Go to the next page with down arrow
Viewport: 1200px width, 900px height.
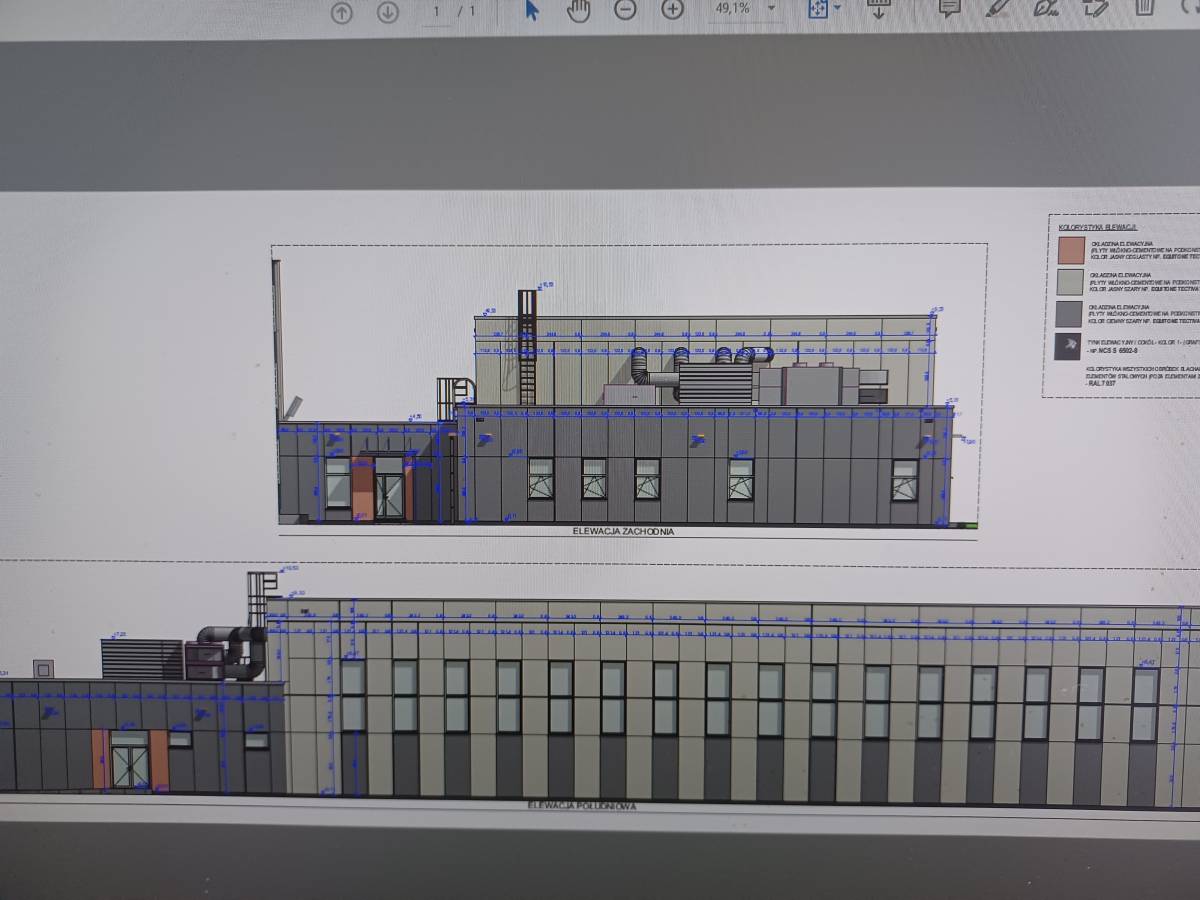(387, 12)
